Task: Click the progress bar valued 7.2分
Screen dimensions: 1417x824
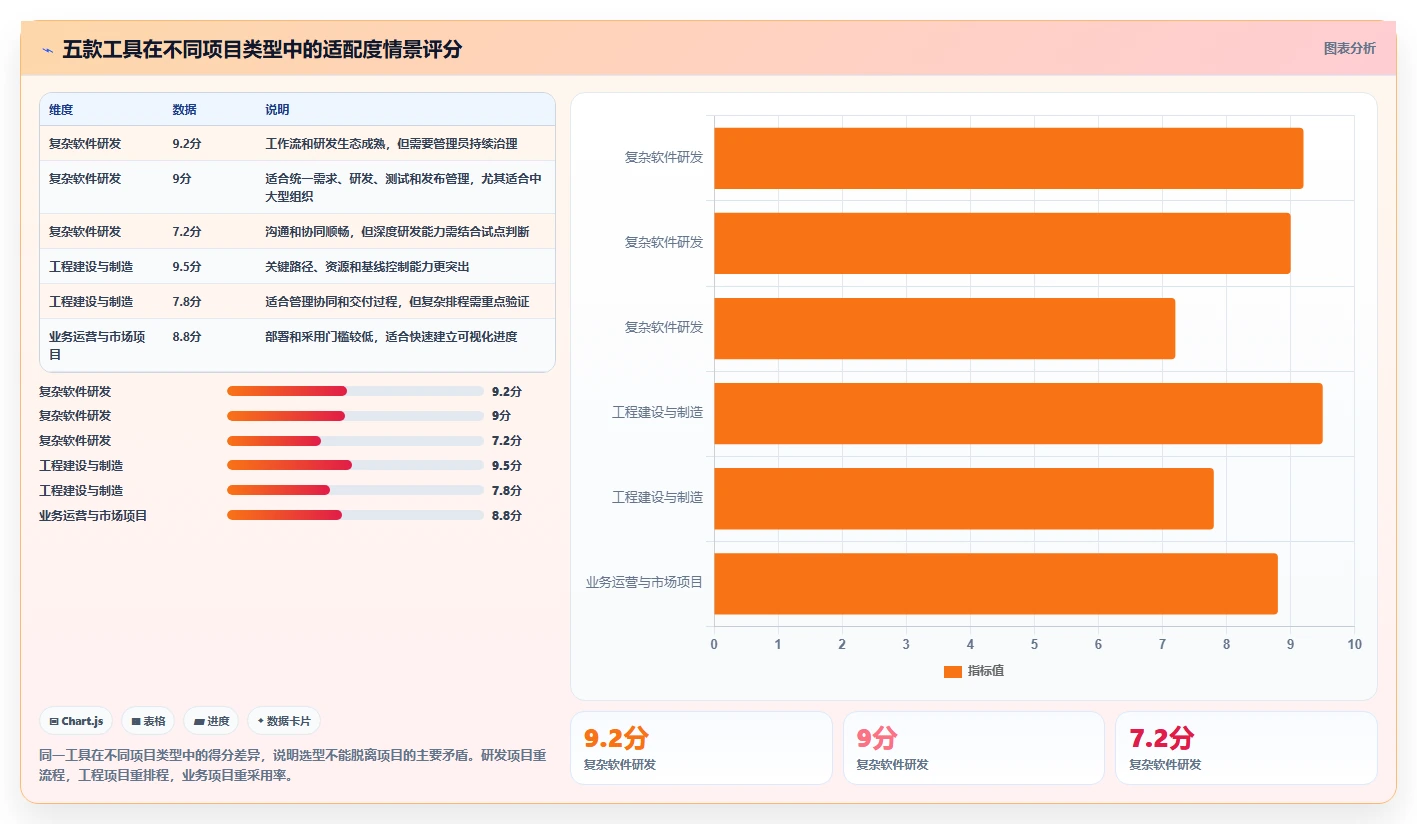Action: [355, 441]
